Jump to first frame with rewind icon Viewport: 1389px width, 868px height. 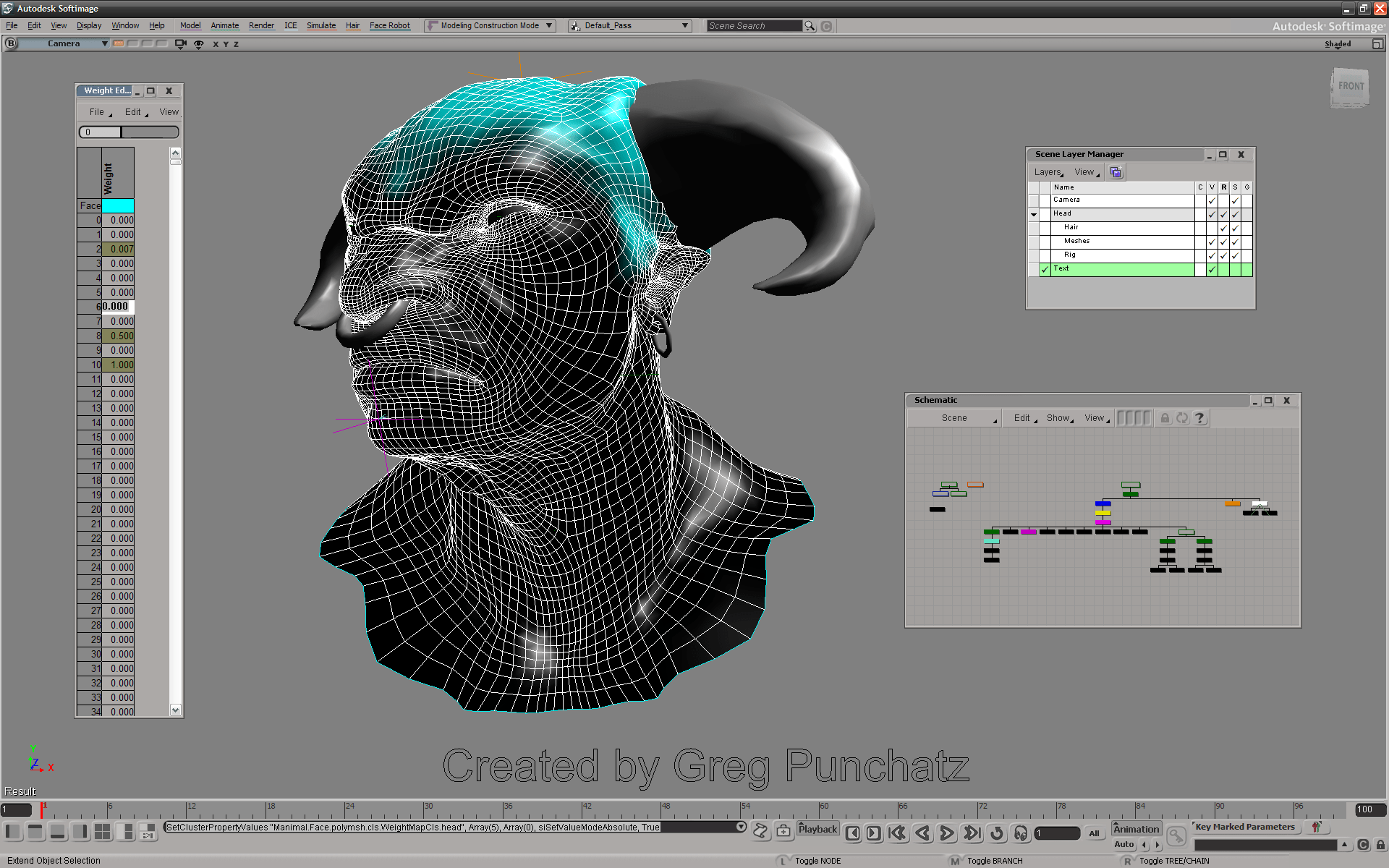899,833
